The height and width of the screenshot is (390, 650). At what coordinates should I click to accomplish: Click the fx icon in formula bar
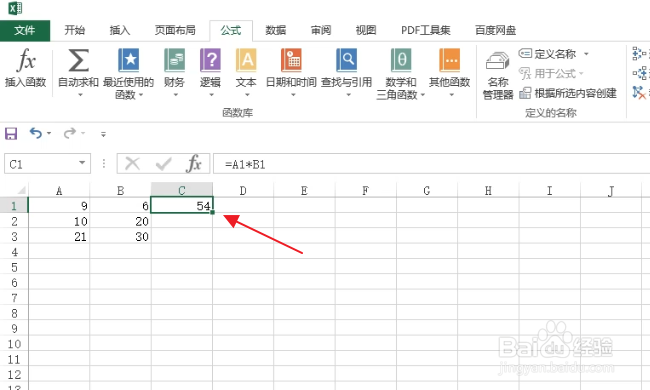[x=194, y=163]
